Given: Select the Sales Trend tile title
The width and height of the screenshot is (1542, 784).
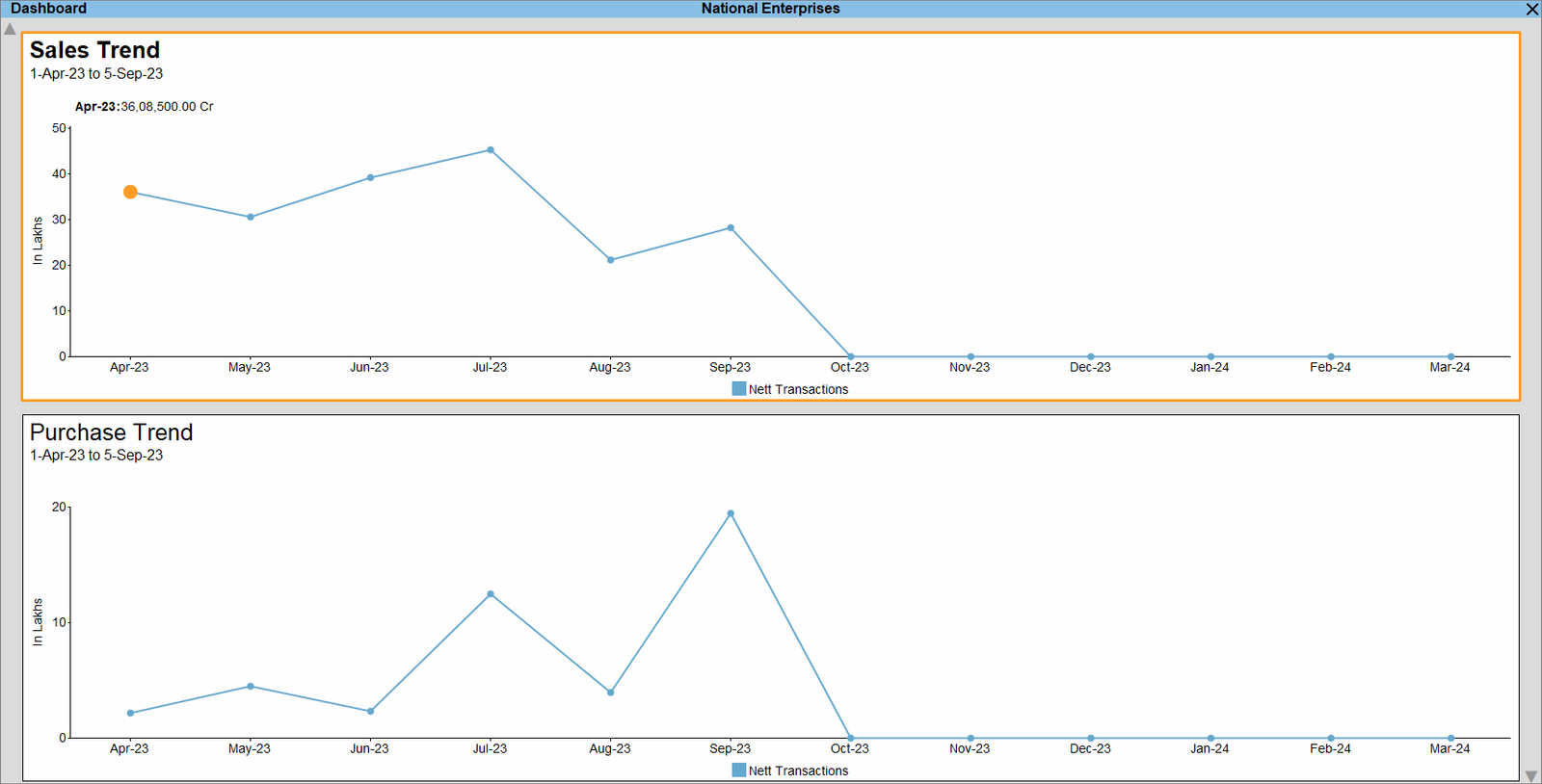Looking at the screenshot, I should (x=94, y=50).
